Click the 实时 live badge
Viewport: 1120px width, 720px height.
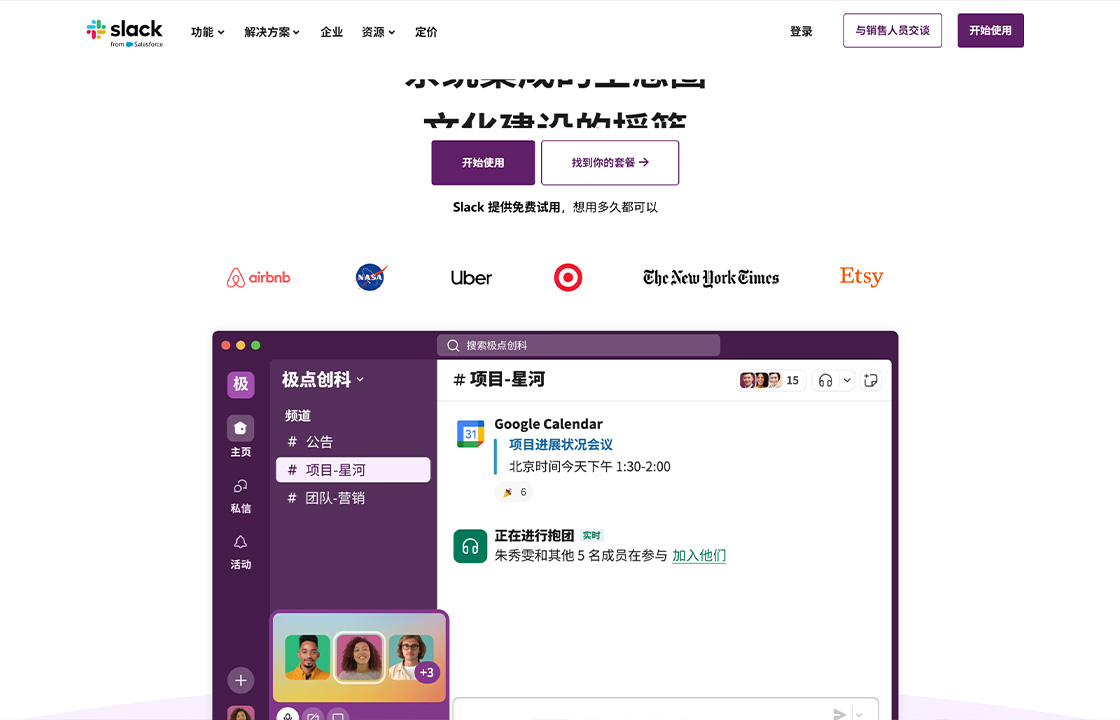click(x=591, y=536)
